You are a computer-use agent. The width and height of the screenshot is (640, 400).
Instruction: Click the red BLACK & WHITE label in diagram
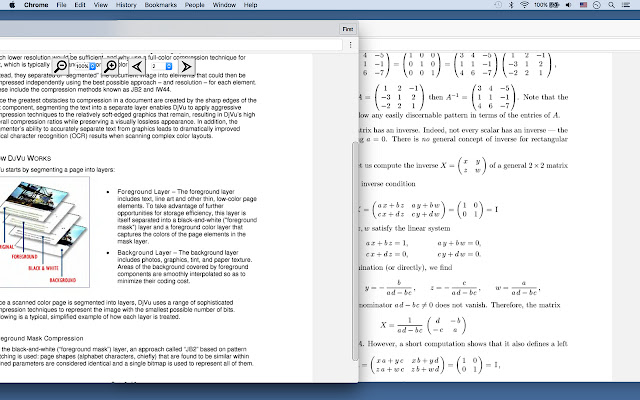tap(43, 268)
